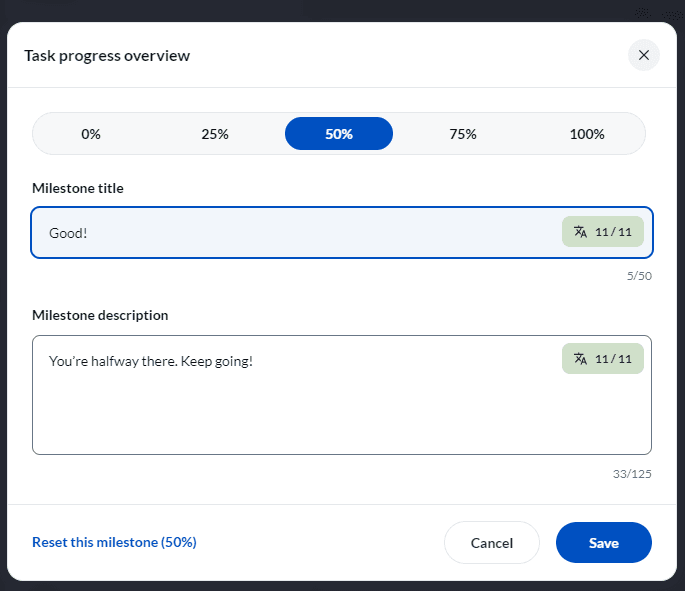Click the Task progress overview heading
The height and width of the screenshot is (591, 685).
pos(107,56)
